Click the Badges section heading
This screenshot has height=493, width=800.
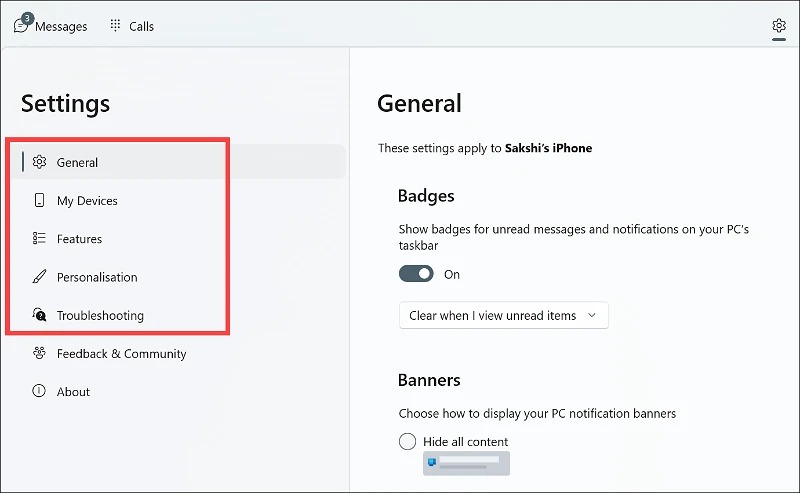426,196
